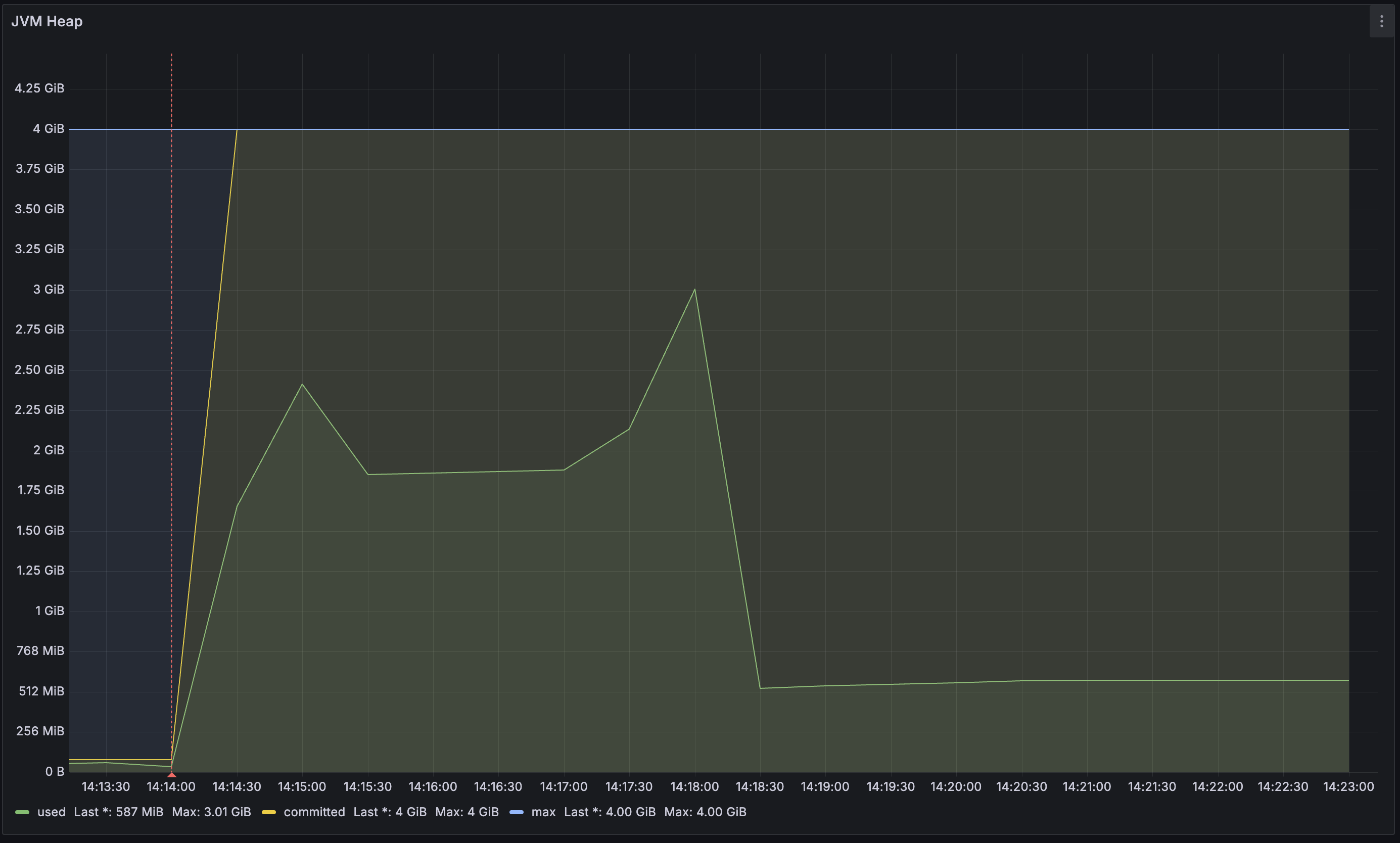Viewport: 1400px width, 843px height.
Task: Click the 14:23:00 x-axis label
Action: click(x=1348, y=787)
